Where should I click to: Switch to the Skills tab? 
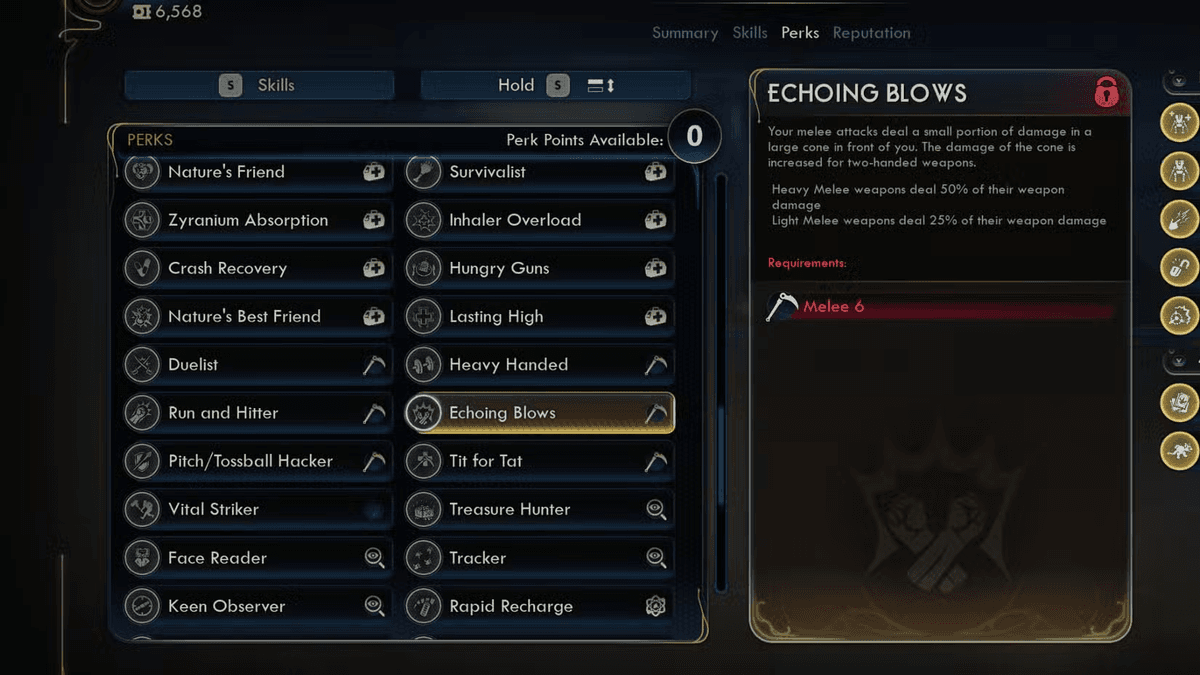click(750, 33)
